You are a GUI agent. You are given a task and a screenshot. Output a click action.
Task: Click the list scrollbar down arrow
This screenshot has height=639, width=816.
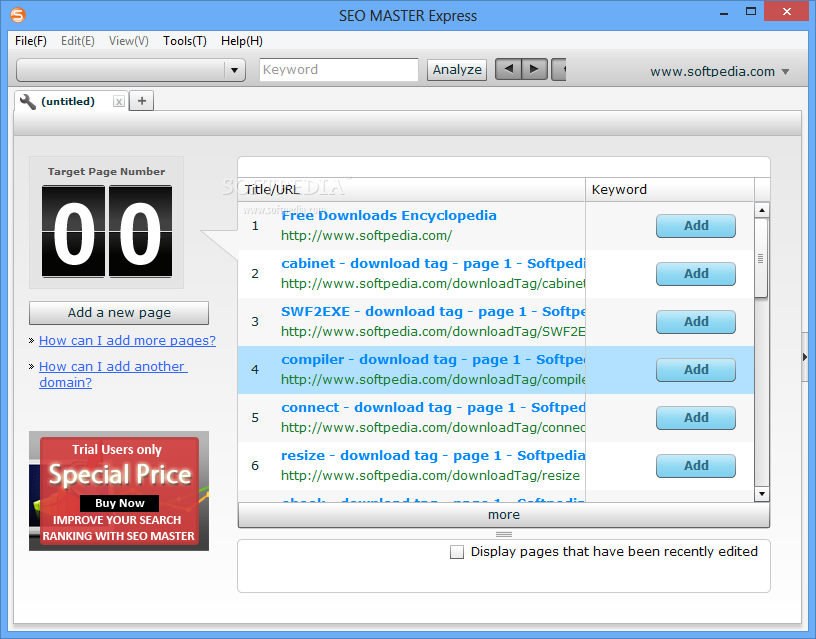click(761, 494)
